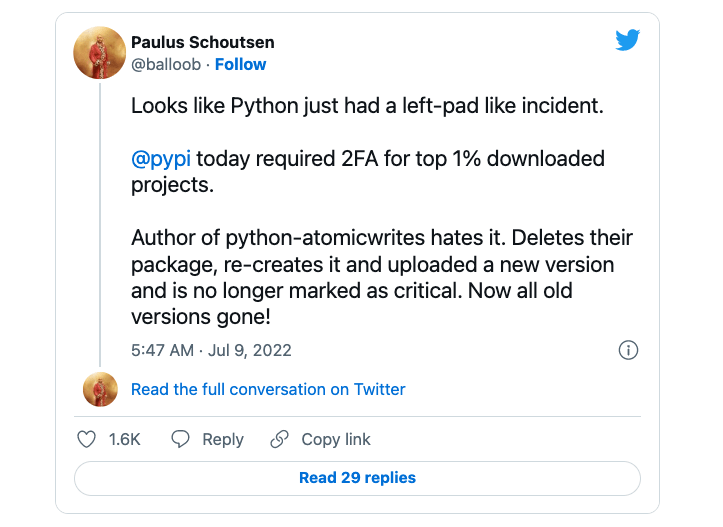
Task: Click the Twitter bird logo
Action: (x=627, y=40)
